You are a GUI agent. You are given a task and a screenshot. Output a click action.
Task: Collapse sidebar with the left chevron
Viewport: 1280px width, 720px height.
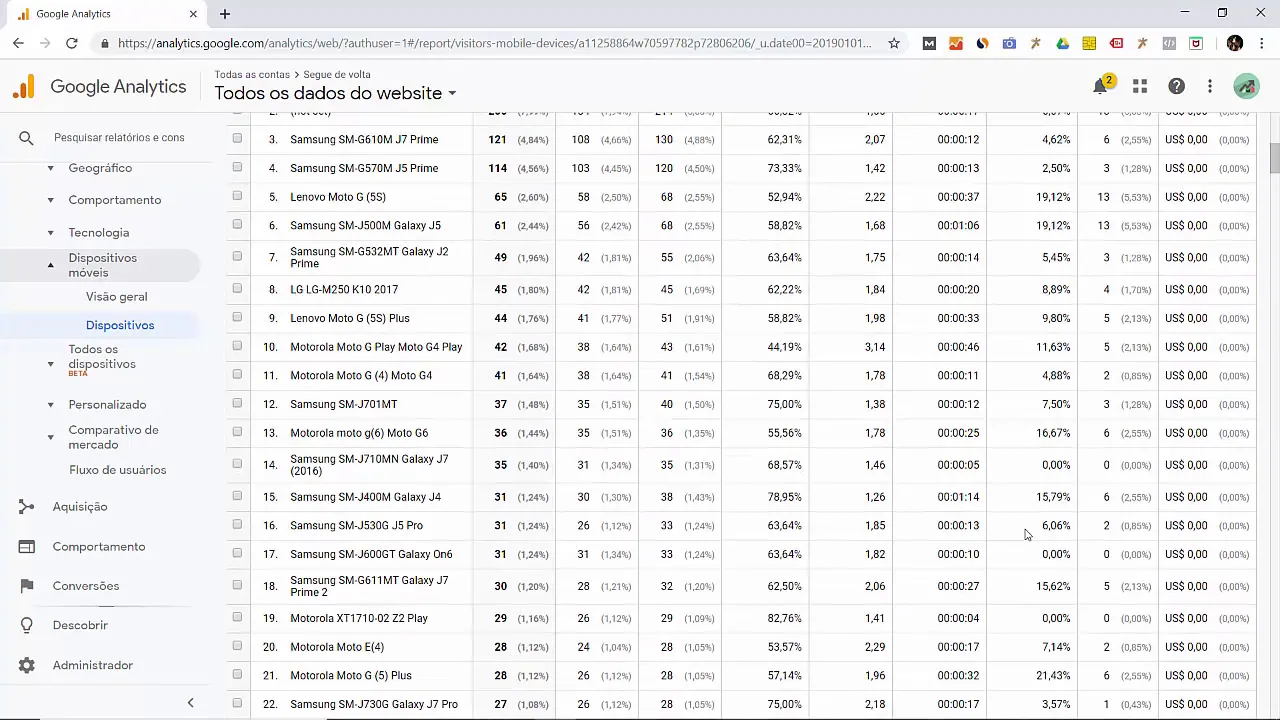click(190, 703)
